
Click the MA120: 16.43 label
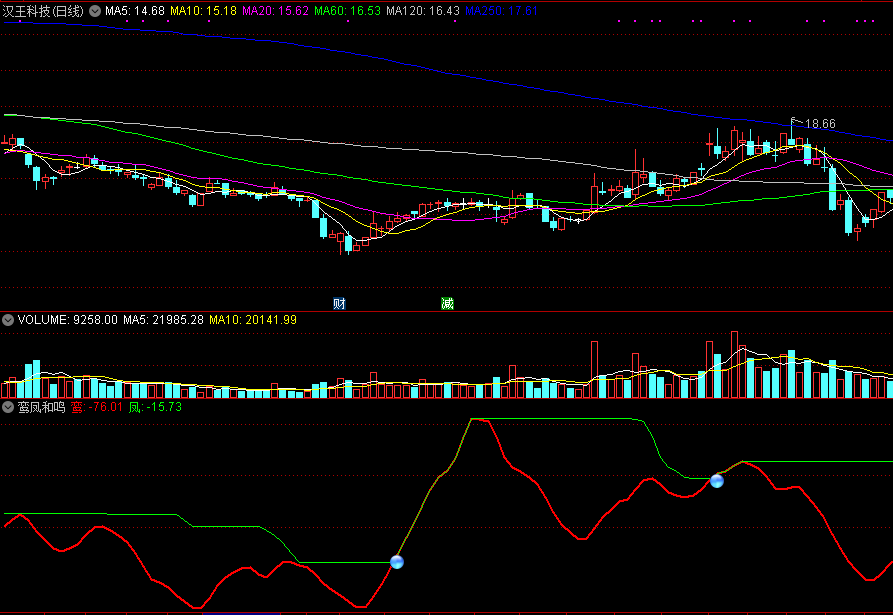[x=423, y=11]
